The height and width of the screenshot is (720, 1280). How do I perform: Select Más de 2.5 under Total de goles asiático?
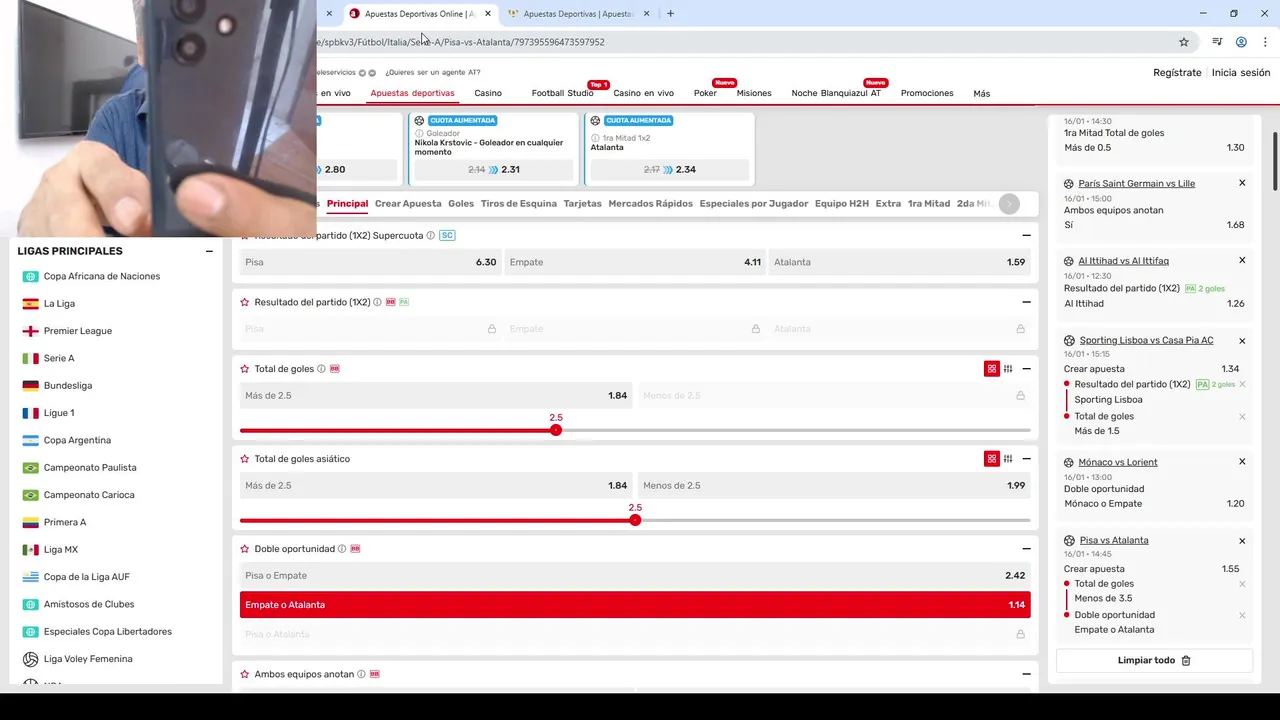click(x=436, y=486)
